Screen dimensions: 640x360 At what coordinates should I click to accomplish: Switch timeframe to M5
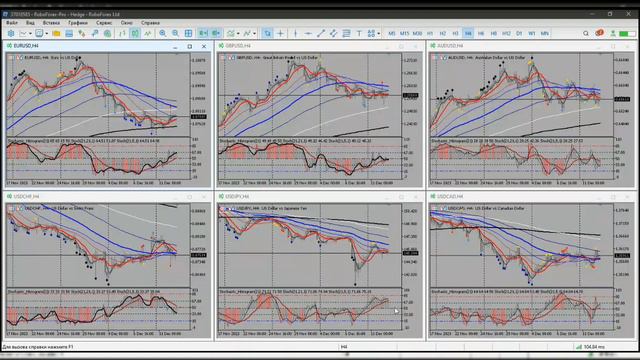pos(392,33)
